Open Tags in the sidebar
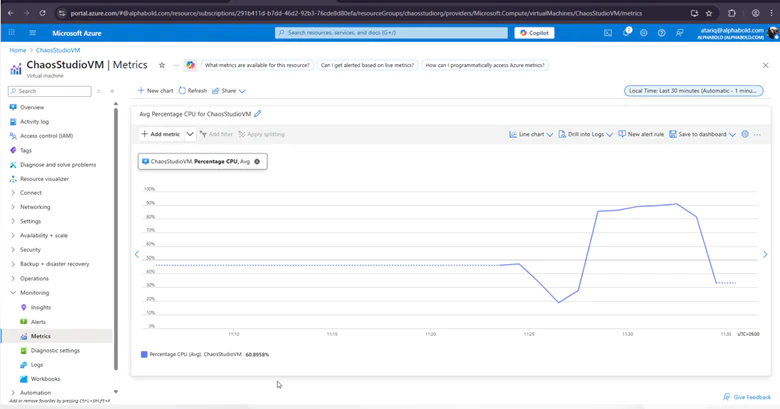 [26, 150]
